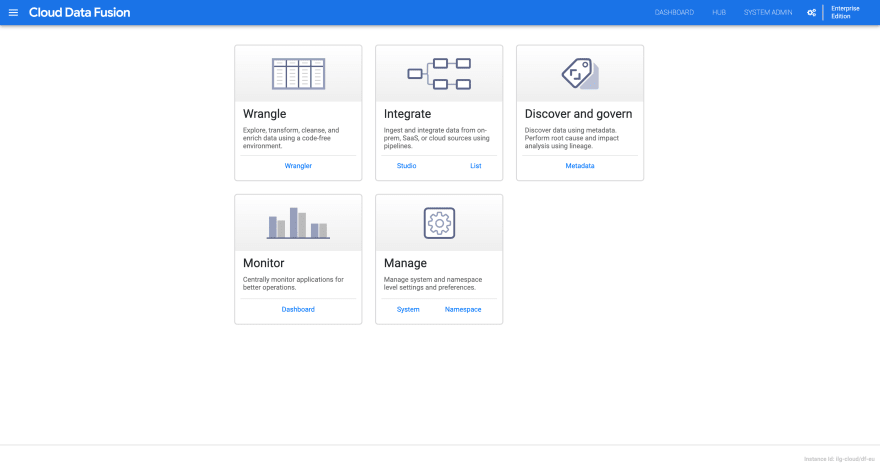Click the Wrangle table grid icon
The width and height of the screenshot is (880, 473).
point(298,74)
